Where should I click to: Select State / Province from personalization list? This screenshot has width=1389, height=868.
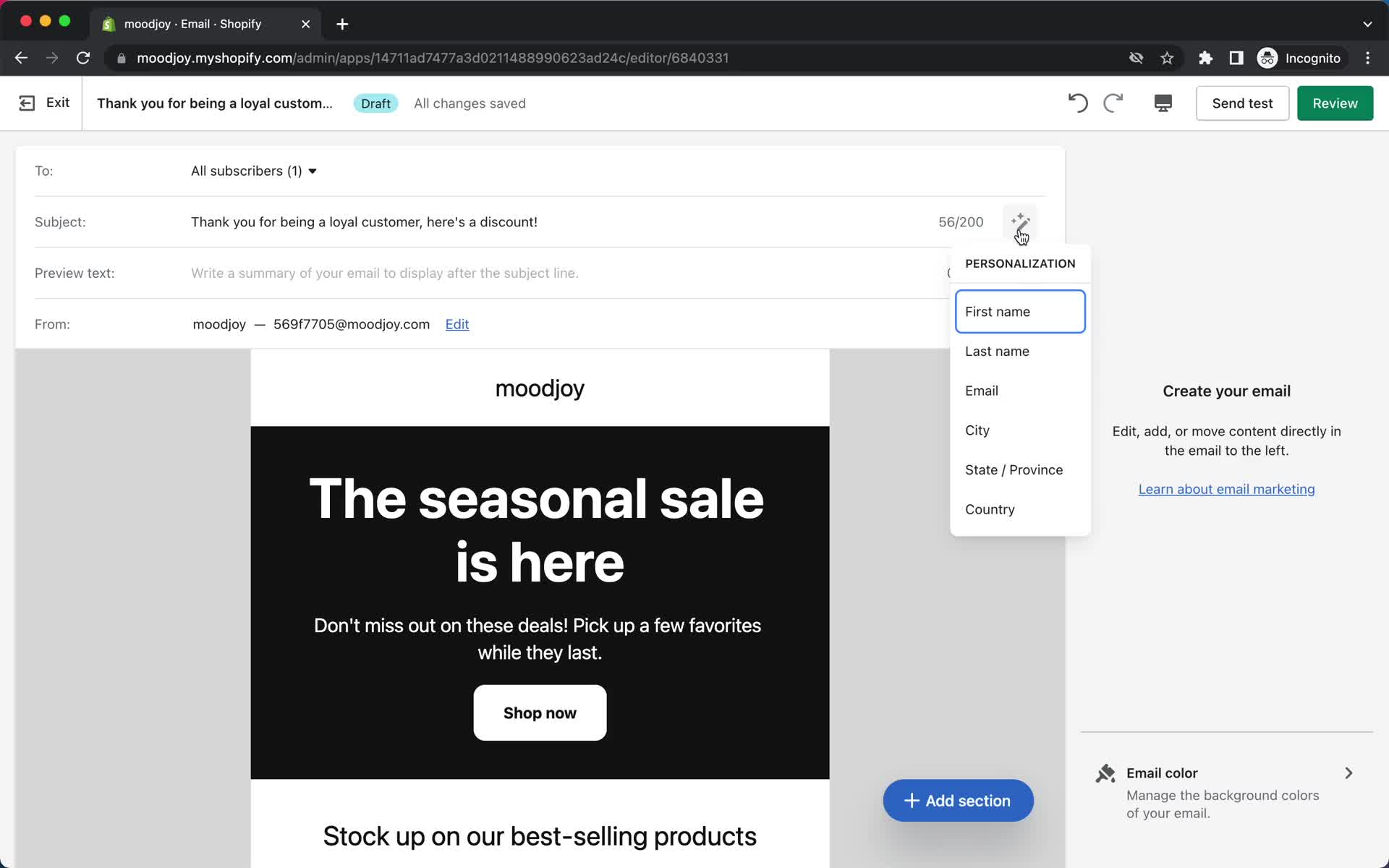(x=1013, y=469)
